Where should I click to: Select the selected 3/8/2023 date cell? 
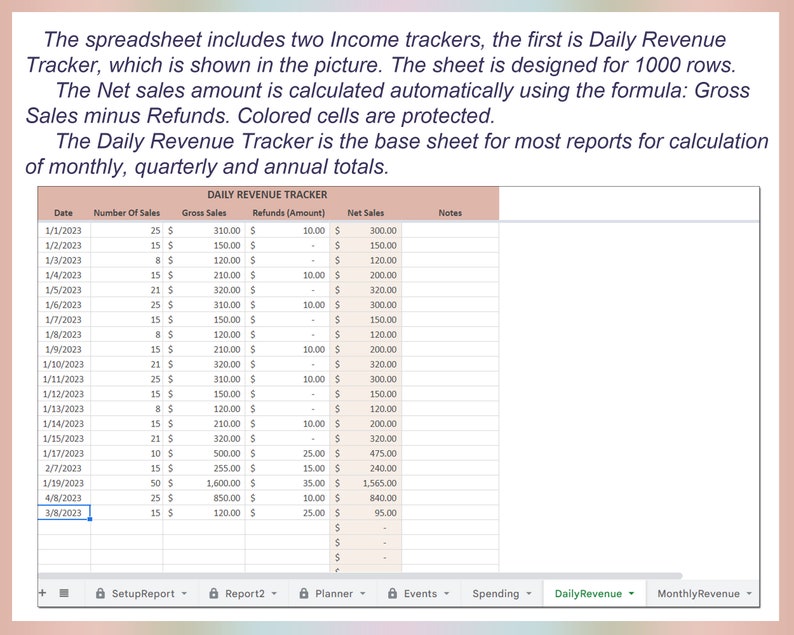click(64, 512)
